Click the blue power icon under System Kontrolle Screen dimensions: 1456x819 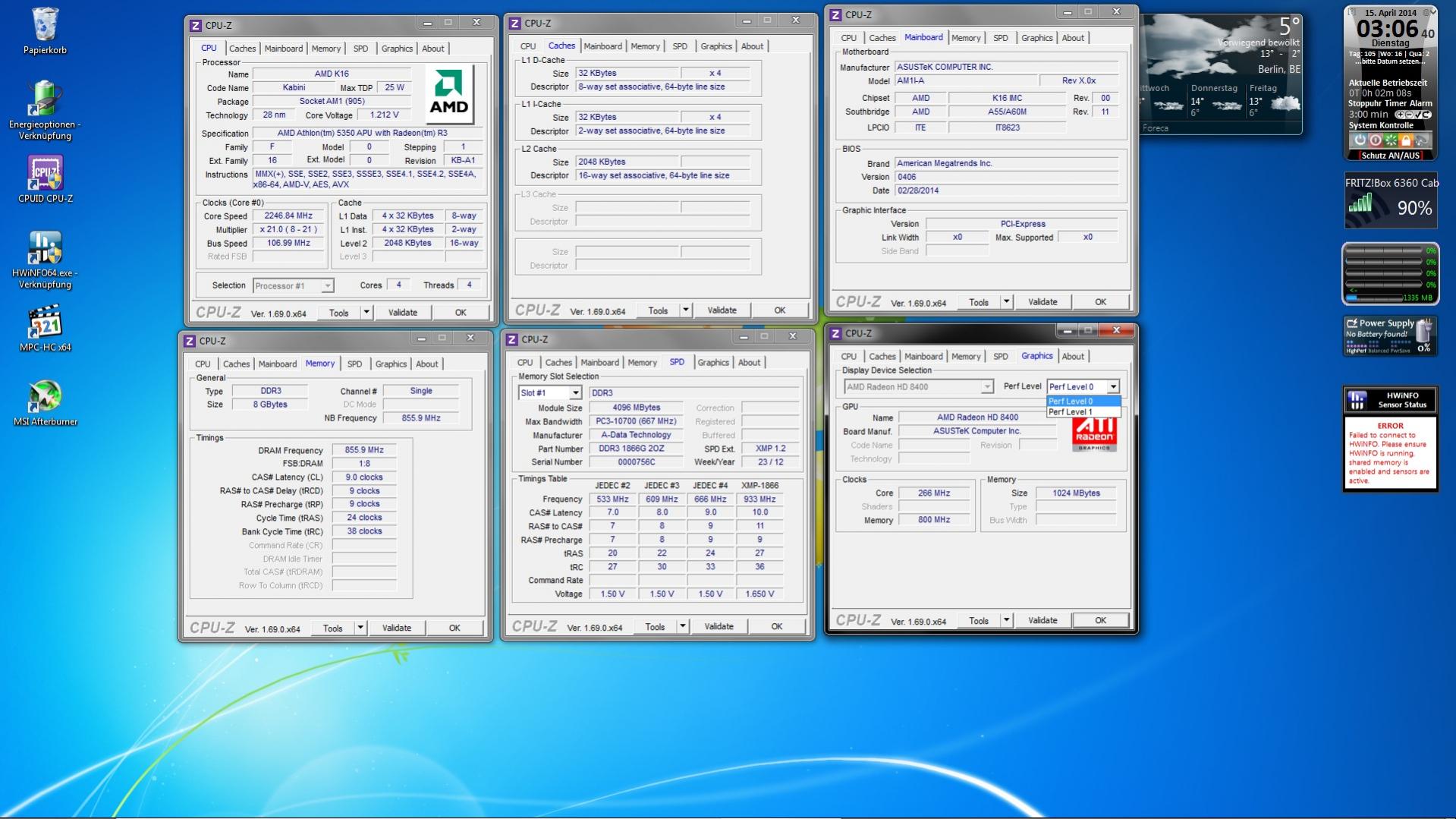[x=1360, y=140]
